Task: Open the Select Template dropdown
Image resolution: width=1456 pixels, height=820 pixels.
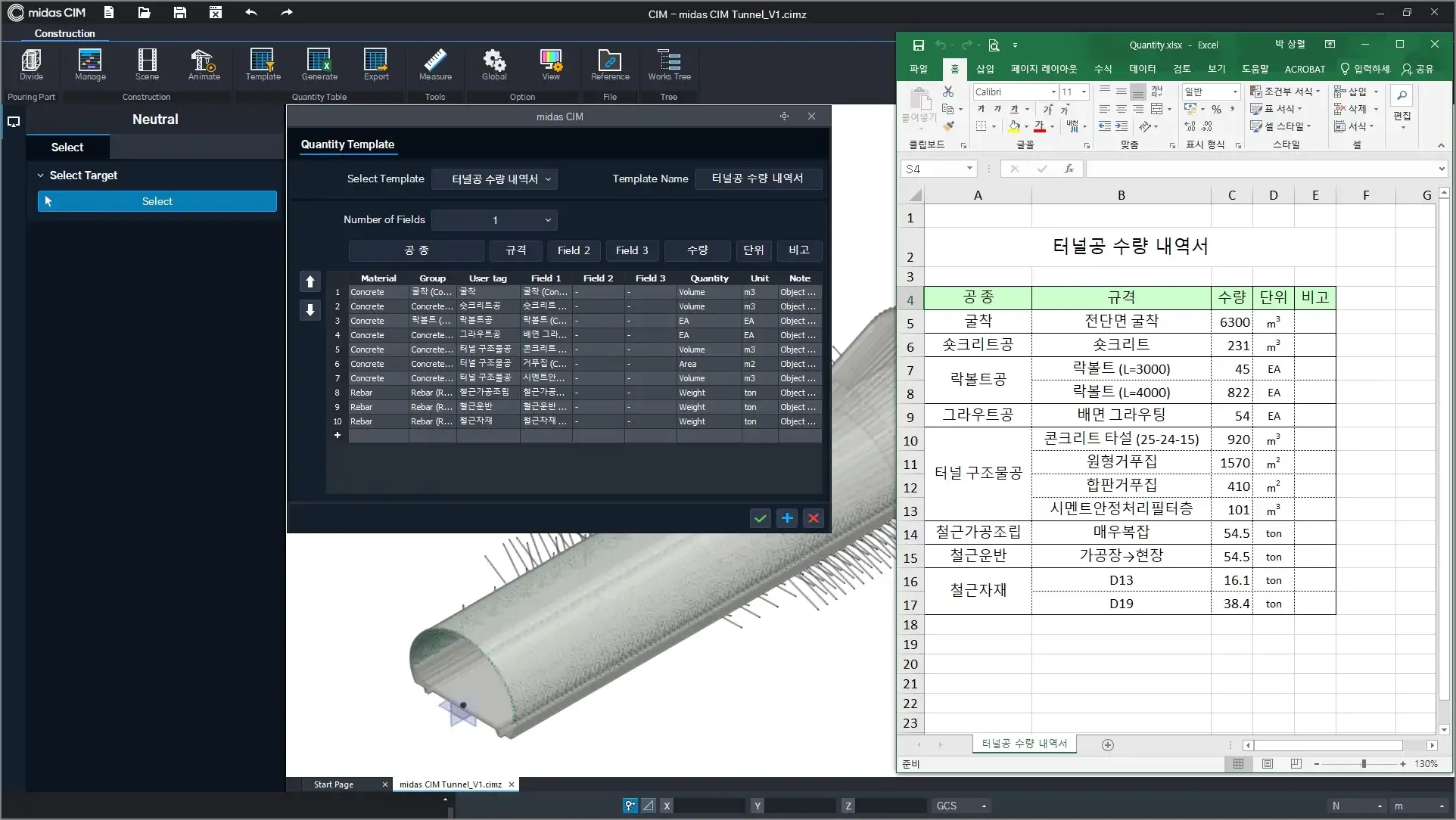Action: (x=495, y=179)
